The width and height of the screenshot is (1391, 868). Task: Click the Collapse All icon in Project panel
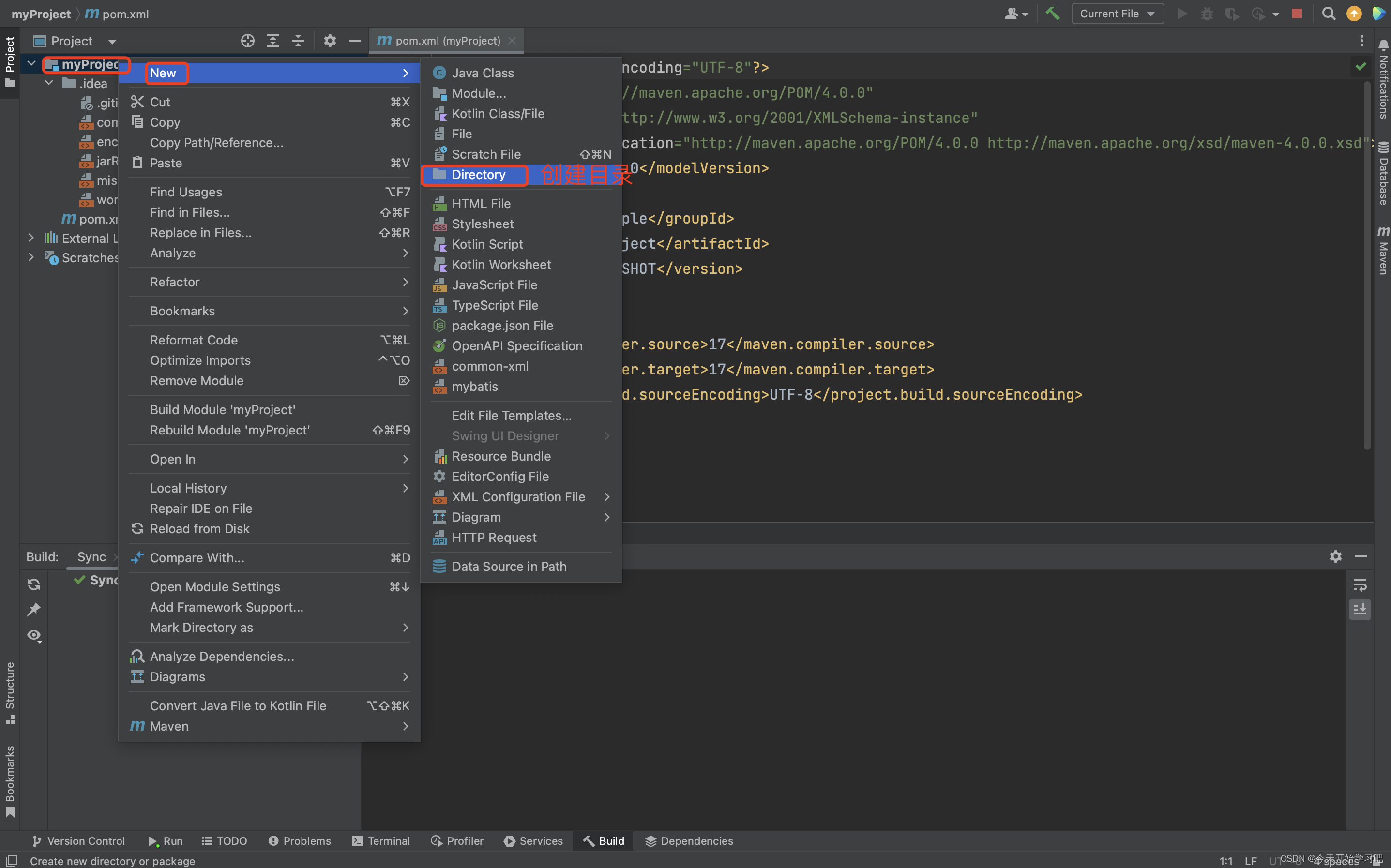point(298,41)
